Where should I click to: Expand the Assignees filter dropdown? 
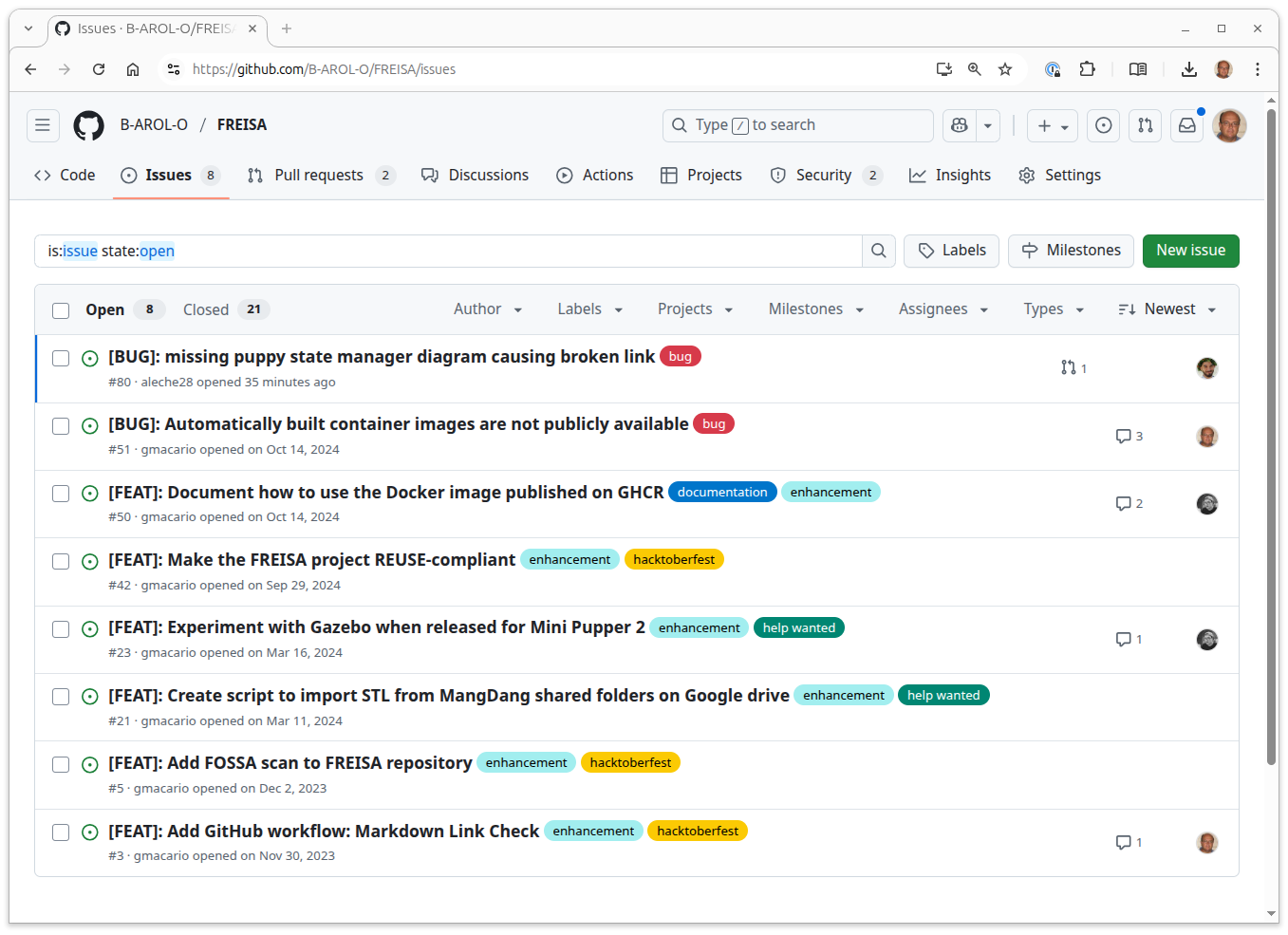pos(943,309)
